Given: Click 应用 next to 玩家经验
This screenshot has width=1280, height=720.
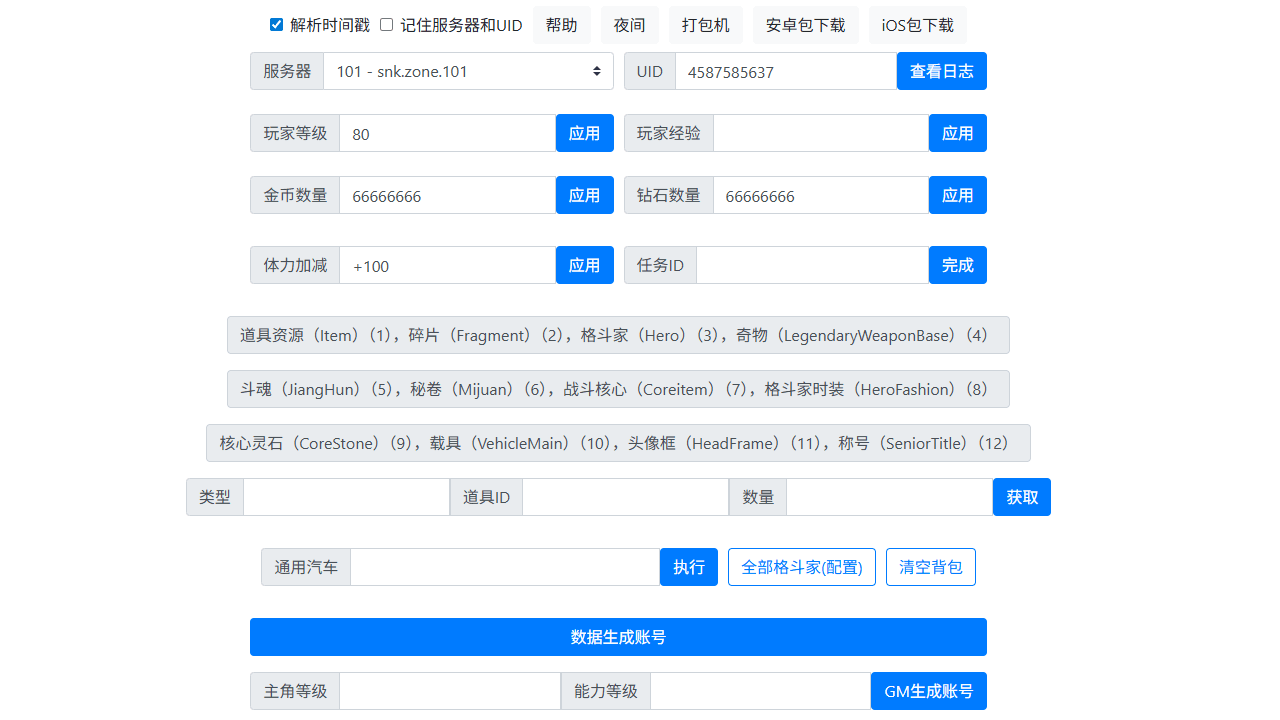Looking at the screenshot, I should [957, 132].
